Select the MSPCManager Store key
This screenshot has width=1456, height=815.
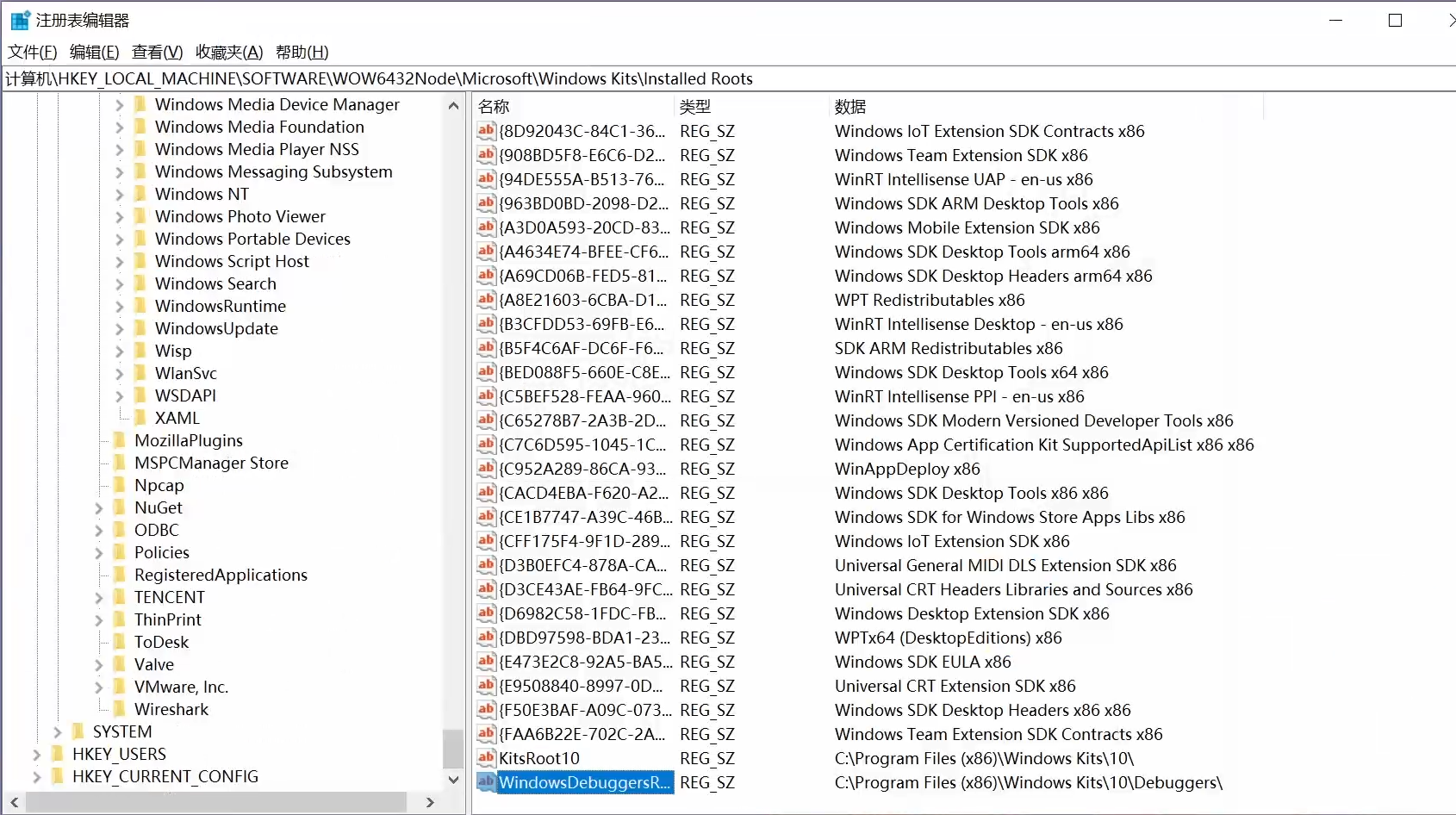click(x=211, y=463)
